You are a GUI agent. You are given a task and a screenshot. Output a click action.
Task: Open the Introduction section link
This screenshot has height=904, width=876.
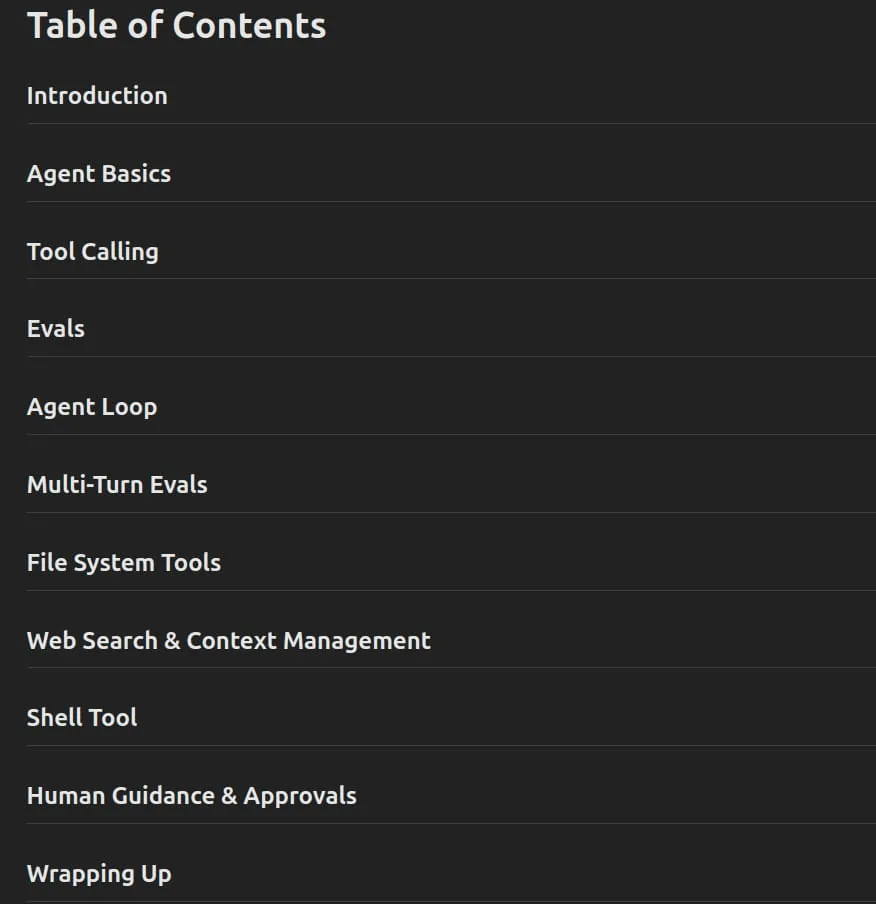[x=97, y=96]
